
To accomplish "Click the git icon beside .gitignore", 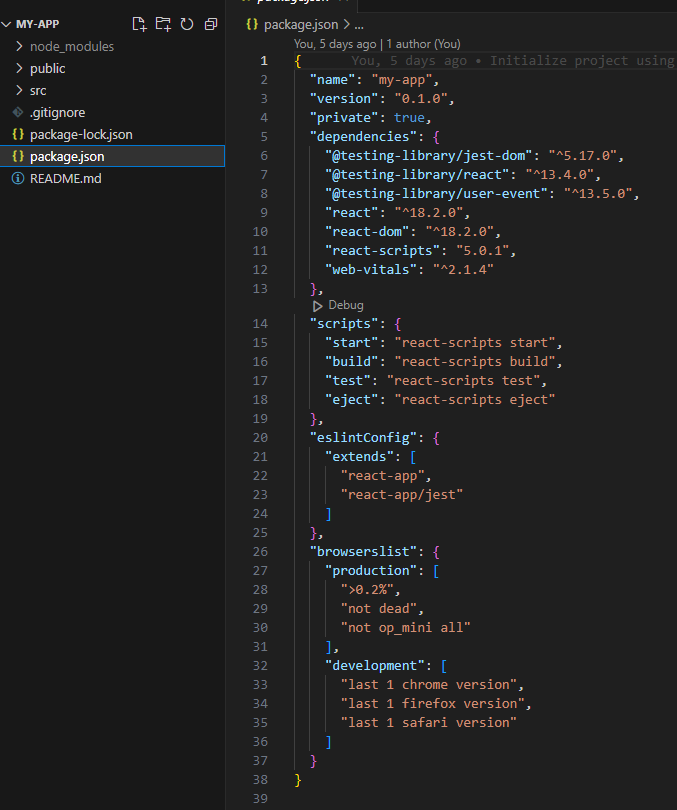I will (18, 112).
